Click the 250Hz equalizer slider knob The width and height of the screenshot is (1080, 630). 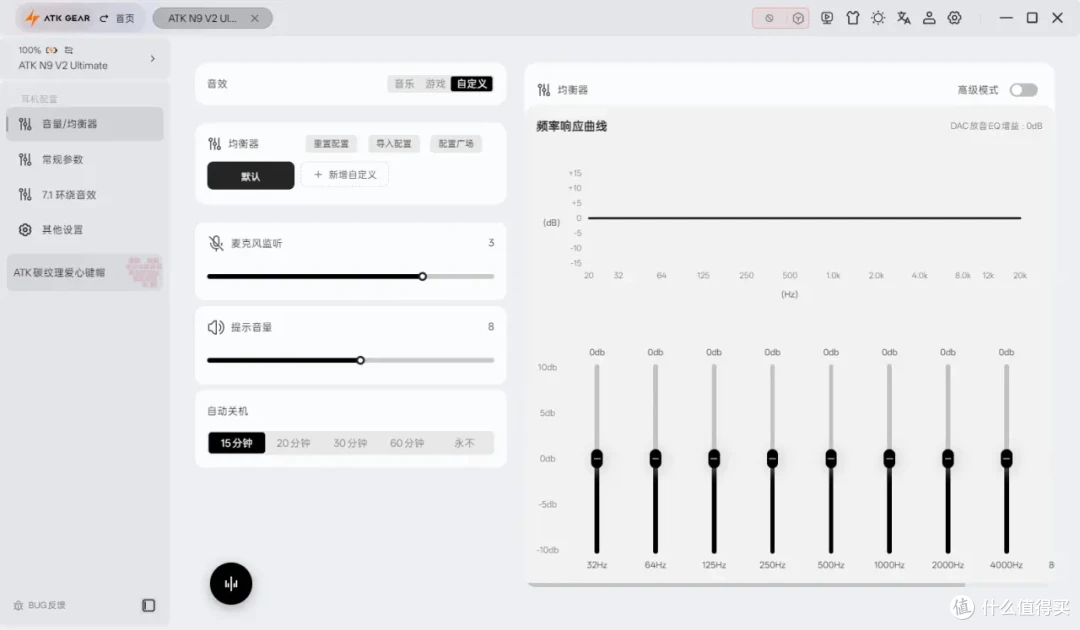point(773,459)
